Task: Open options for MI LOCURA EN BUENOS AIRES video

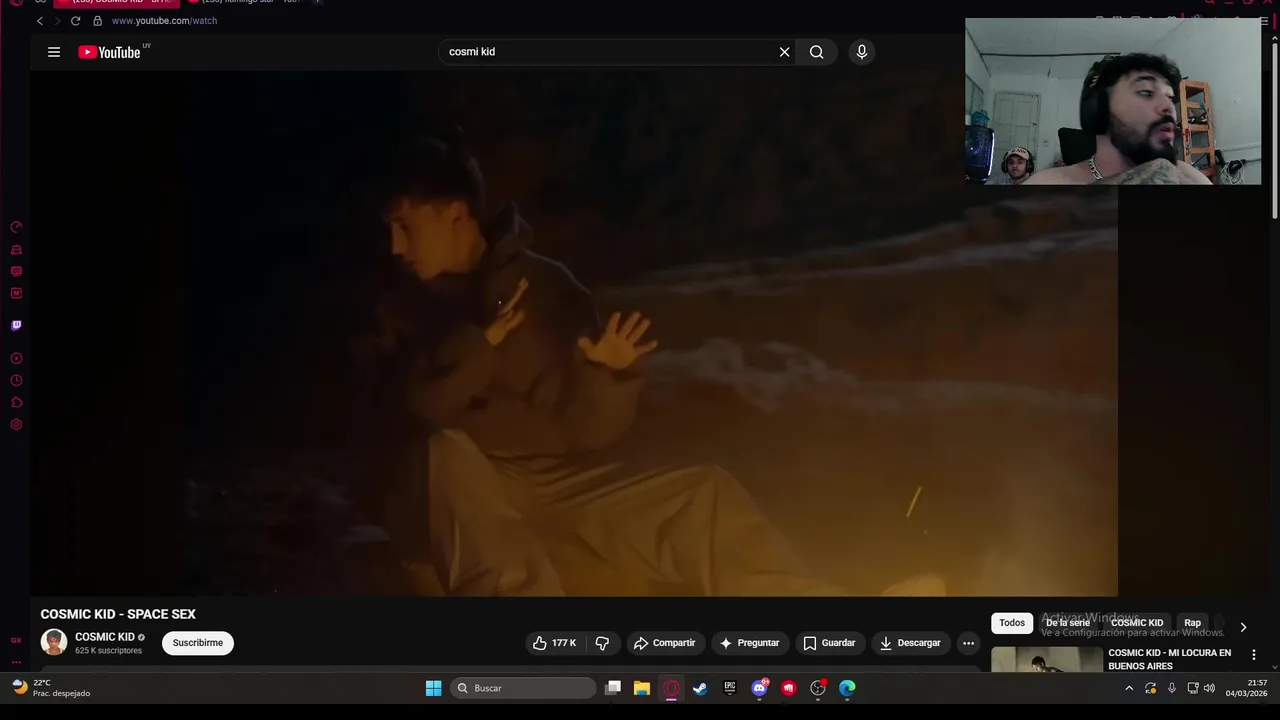Action: 1254,654
